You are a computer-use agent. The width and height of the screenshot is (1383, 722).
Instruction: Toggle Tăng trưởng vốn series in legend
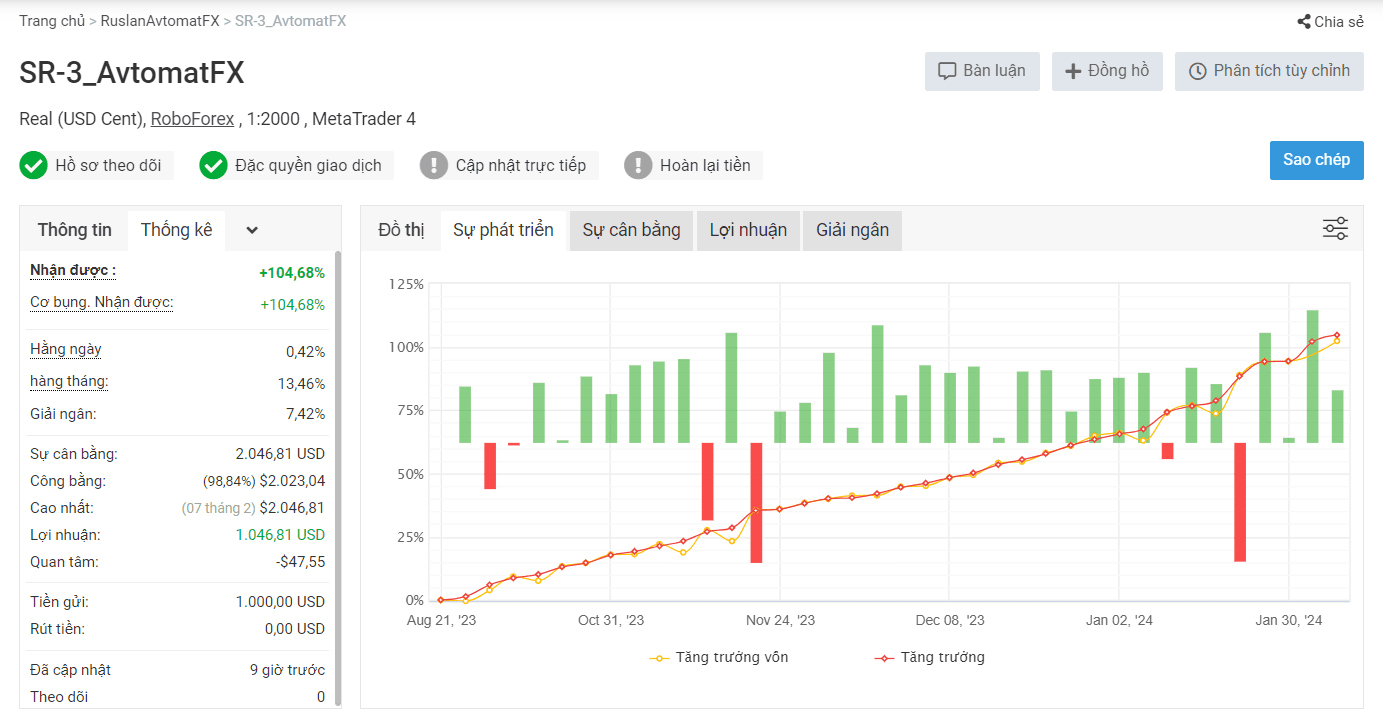coord(719,657)
